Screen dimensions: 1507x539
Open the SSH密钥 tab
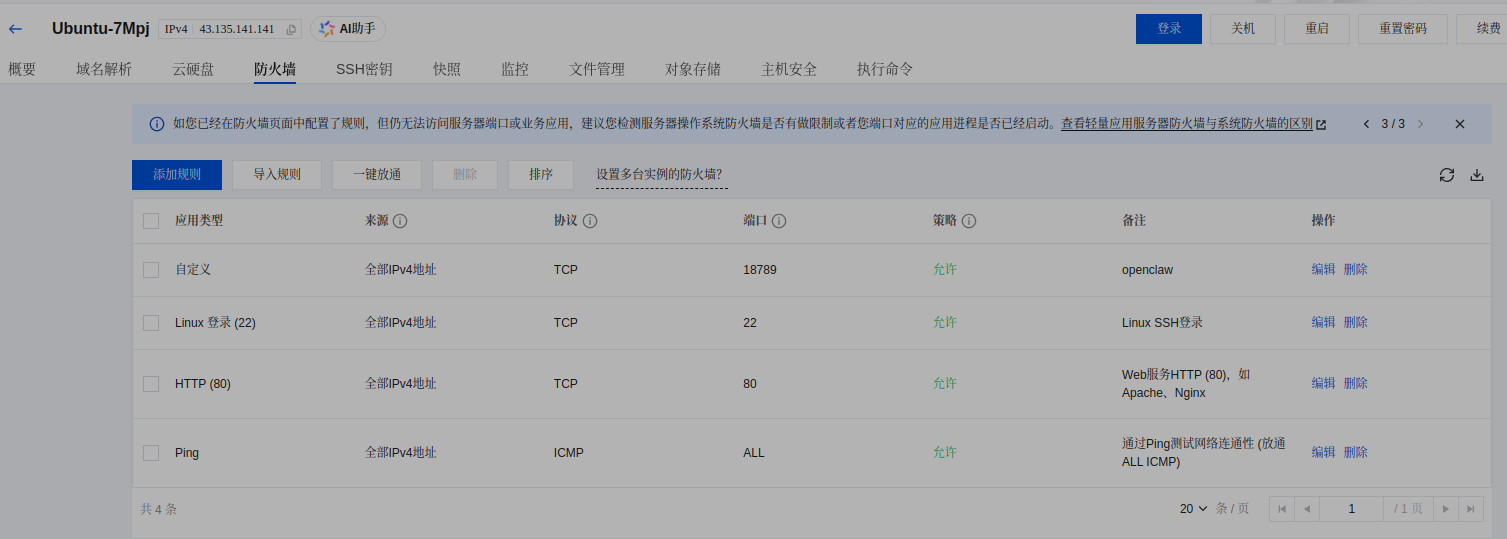364,69
